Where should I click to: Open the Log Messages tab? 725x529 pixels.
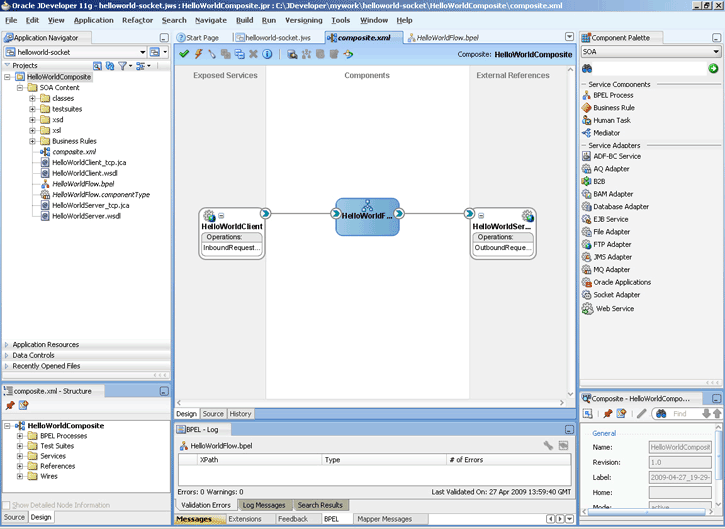(264, 505)
